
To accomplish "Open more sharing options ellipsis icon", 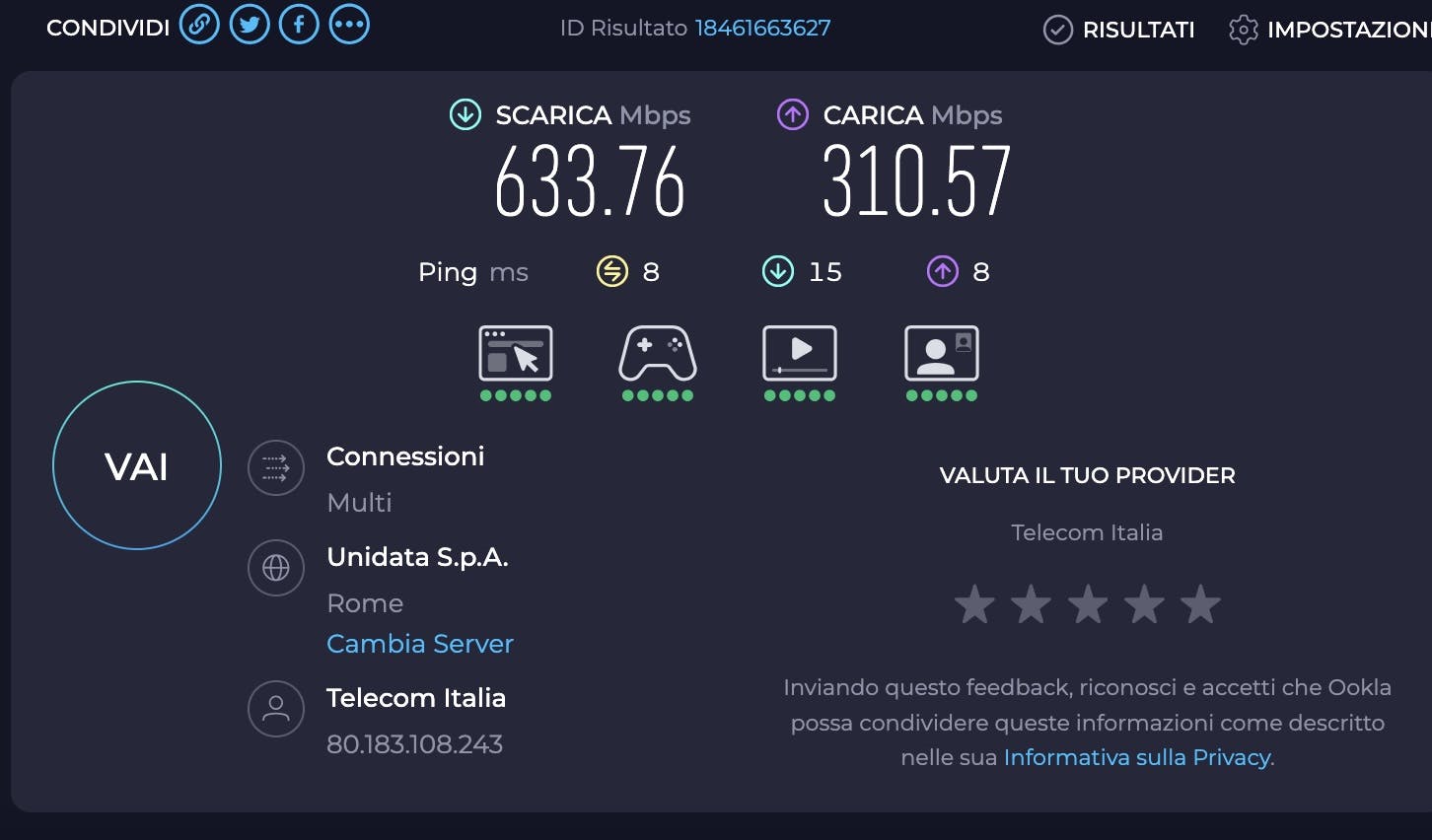I will click(x=349, y=25).
